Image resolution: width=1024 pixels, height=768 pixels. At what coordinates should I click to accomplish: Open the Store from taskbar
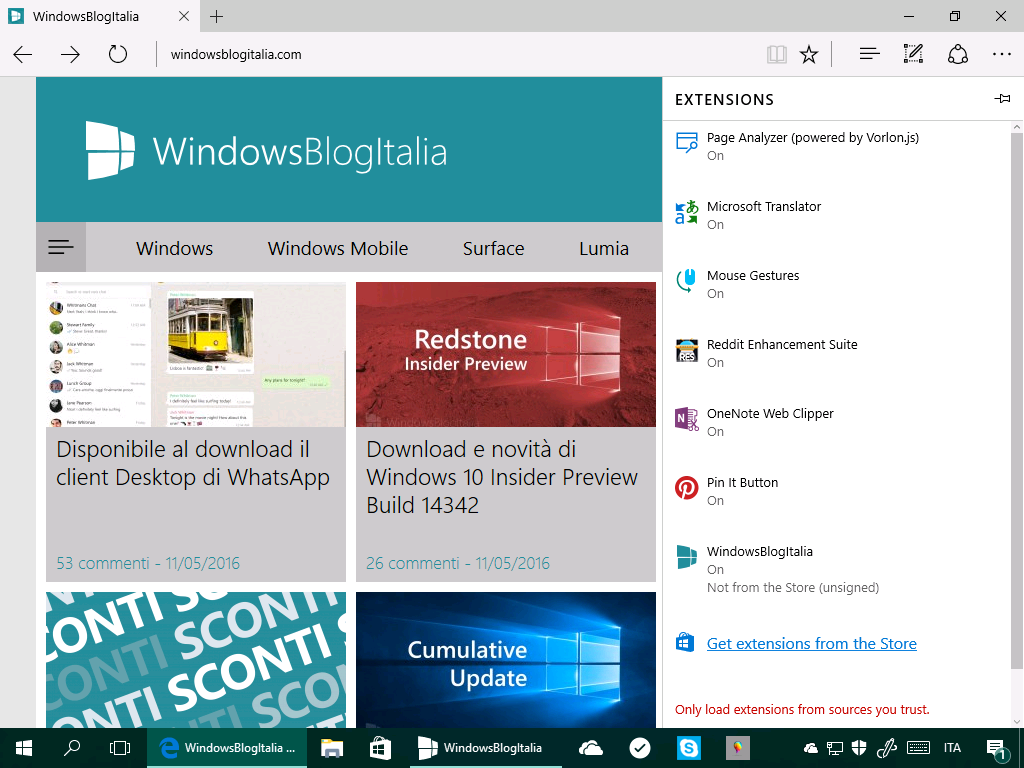click(380, 748)
